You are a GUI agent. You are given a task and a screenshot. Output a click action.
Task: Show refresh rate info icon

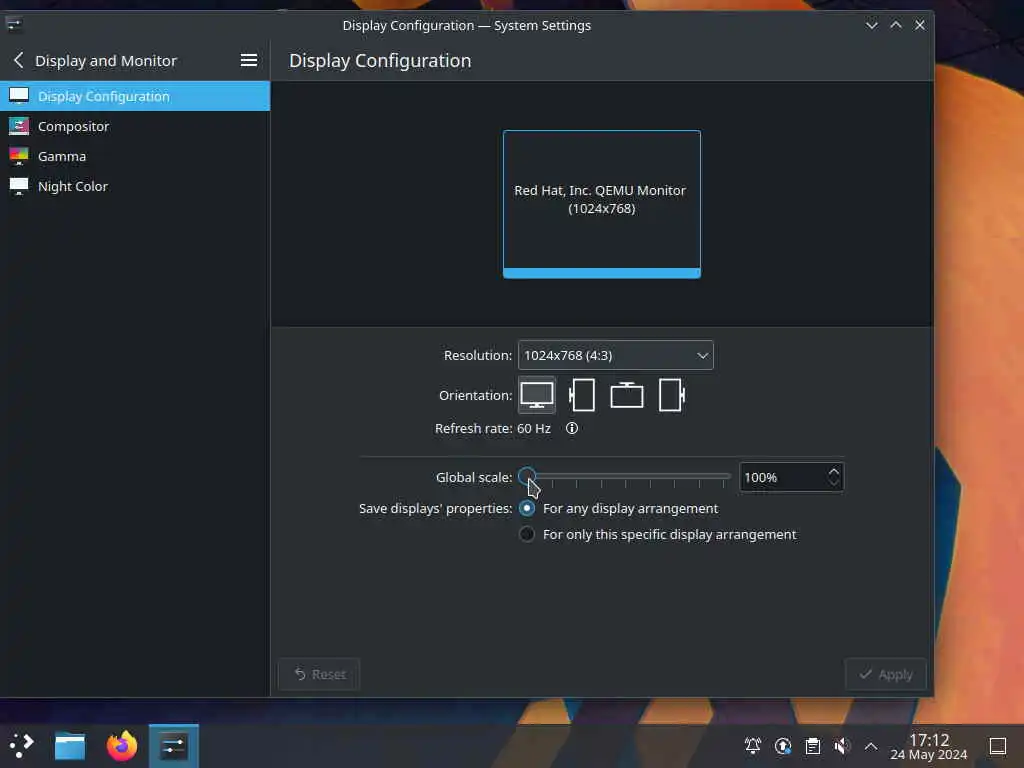pos(571,428)
